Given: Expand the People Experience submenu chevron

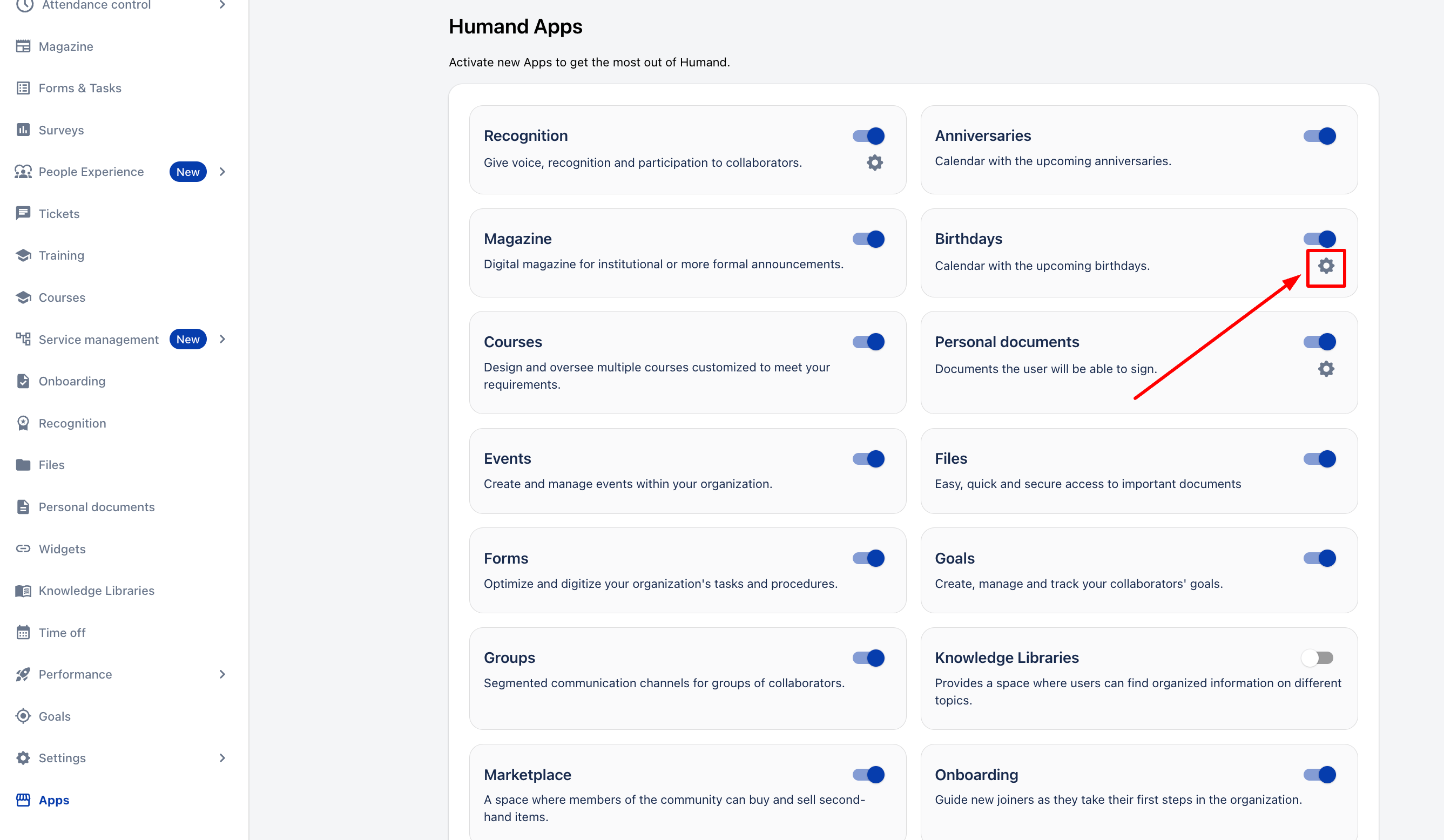Looking at the screenshot, I should pos(222,172).
